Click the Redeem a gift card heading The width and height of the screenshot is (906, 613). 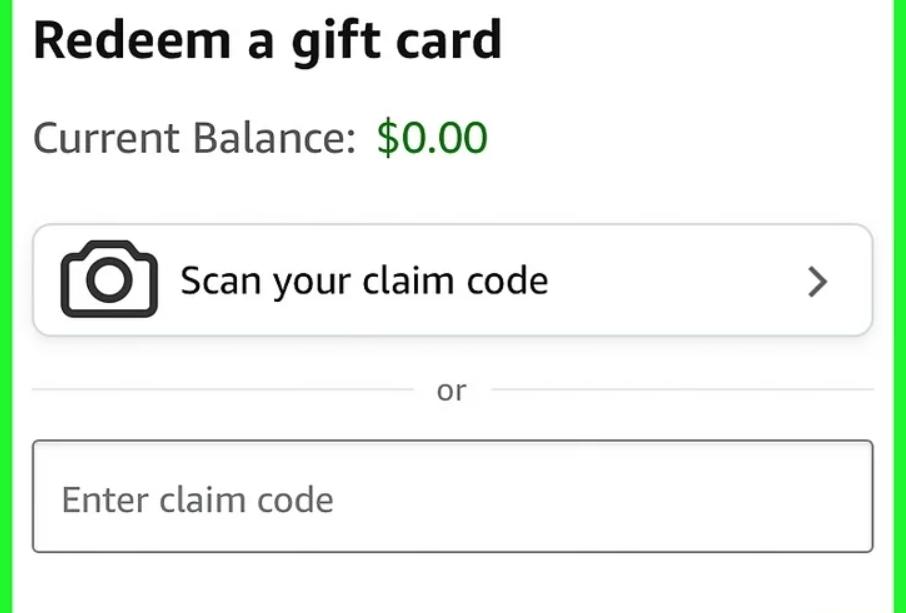267,40
